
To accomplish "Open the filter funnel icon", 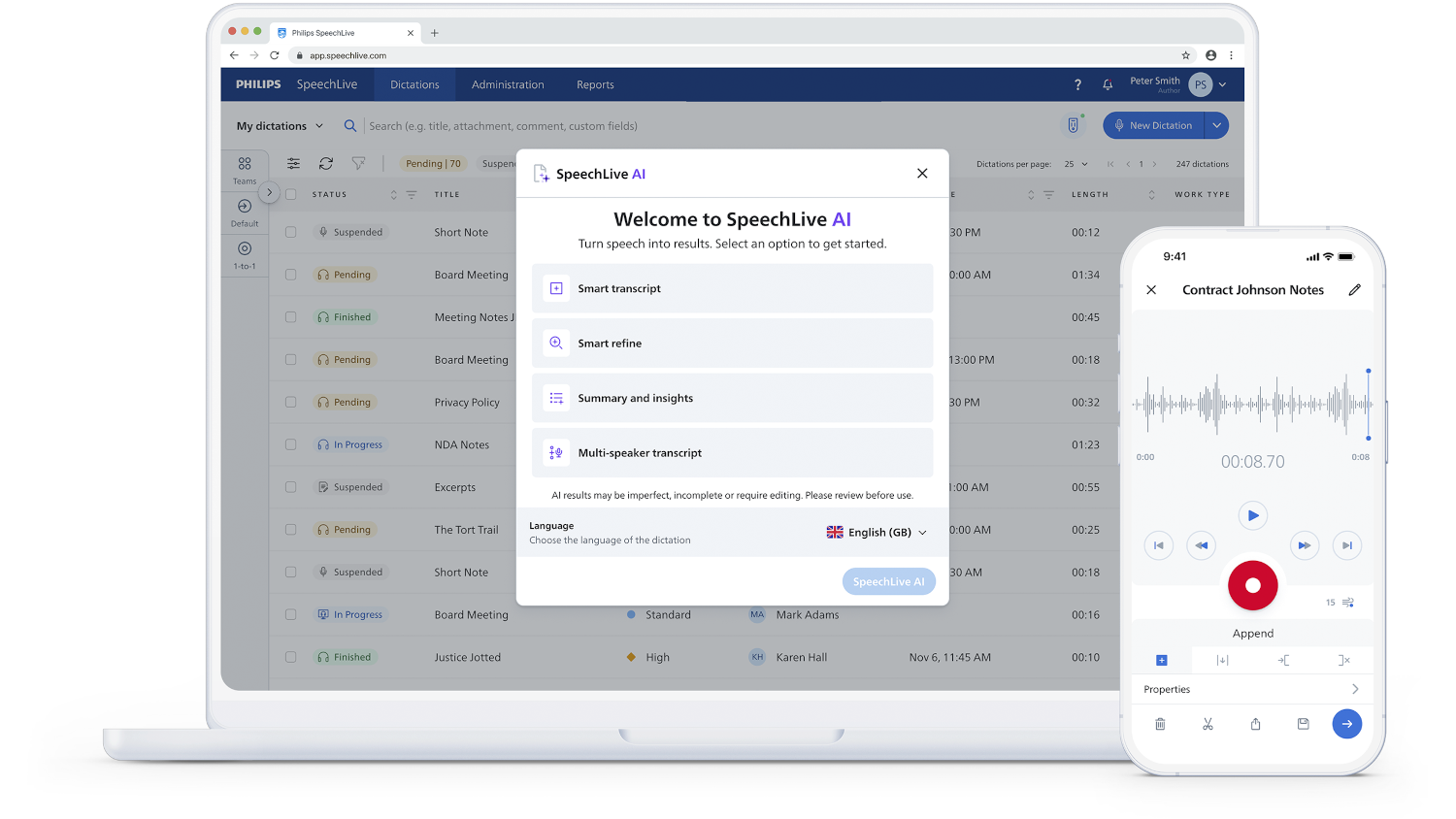I will click(358, 164).
